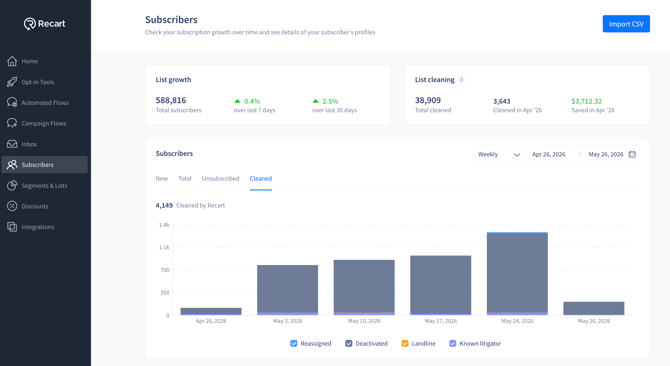Toggle the Reassigned checkbox

coord(294,343)
